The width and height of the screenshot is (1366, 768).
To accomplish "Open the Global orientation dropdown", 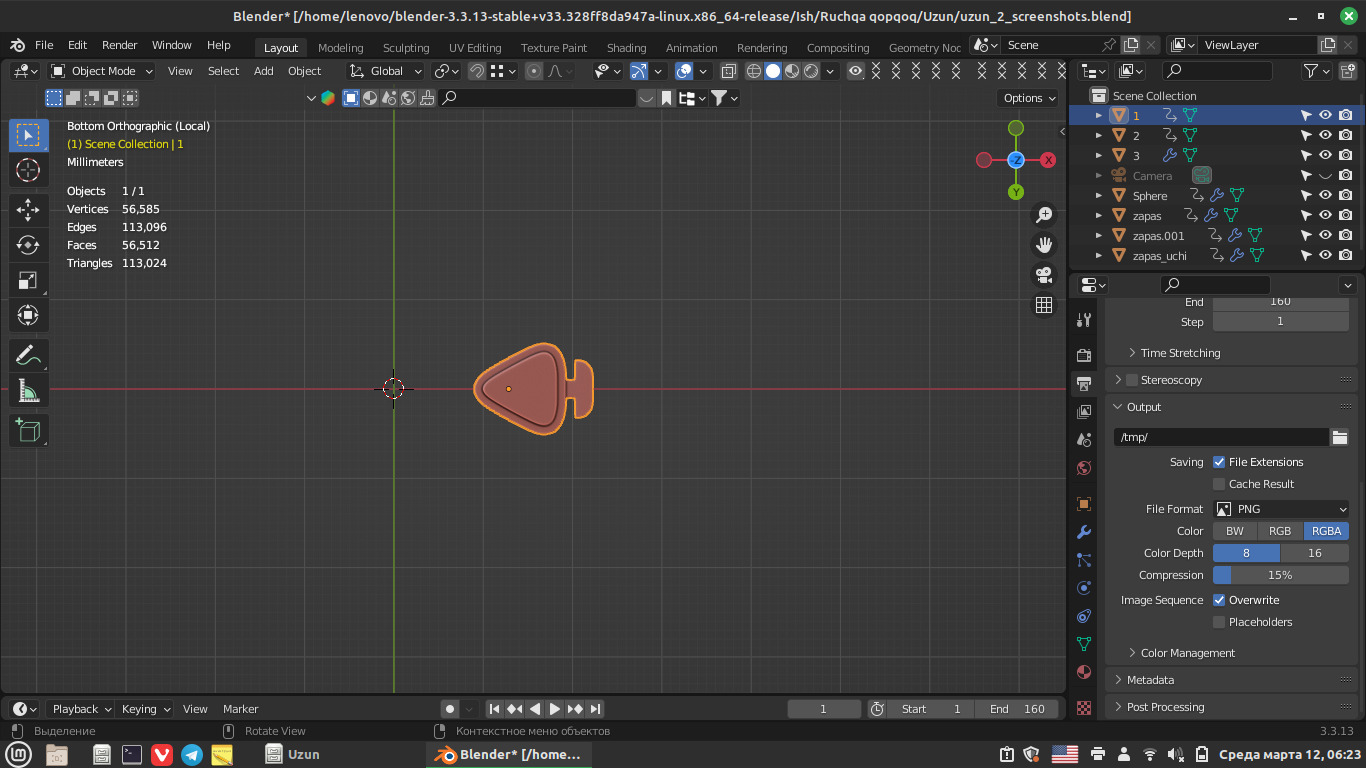I will (x=385, y=71).
